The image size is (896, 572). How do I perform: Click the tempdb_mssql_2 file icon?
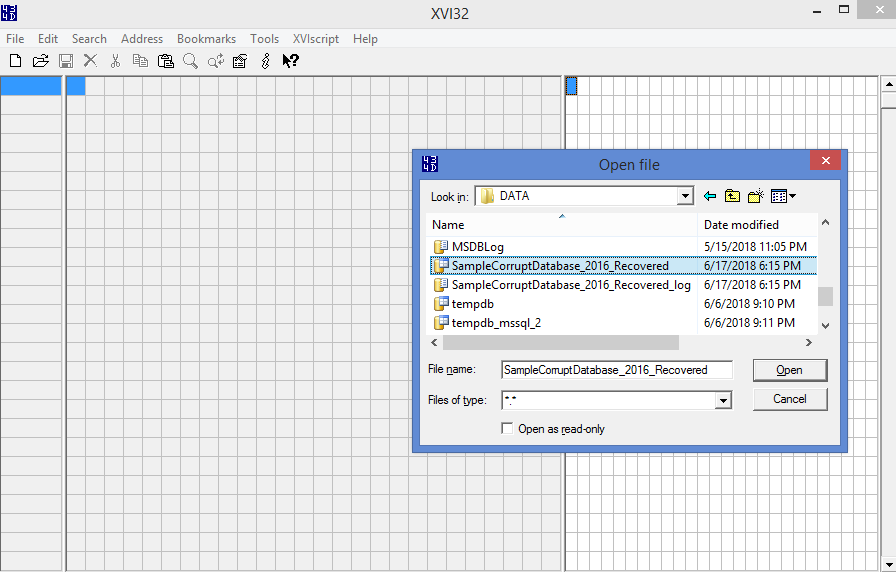coord(441,322)
